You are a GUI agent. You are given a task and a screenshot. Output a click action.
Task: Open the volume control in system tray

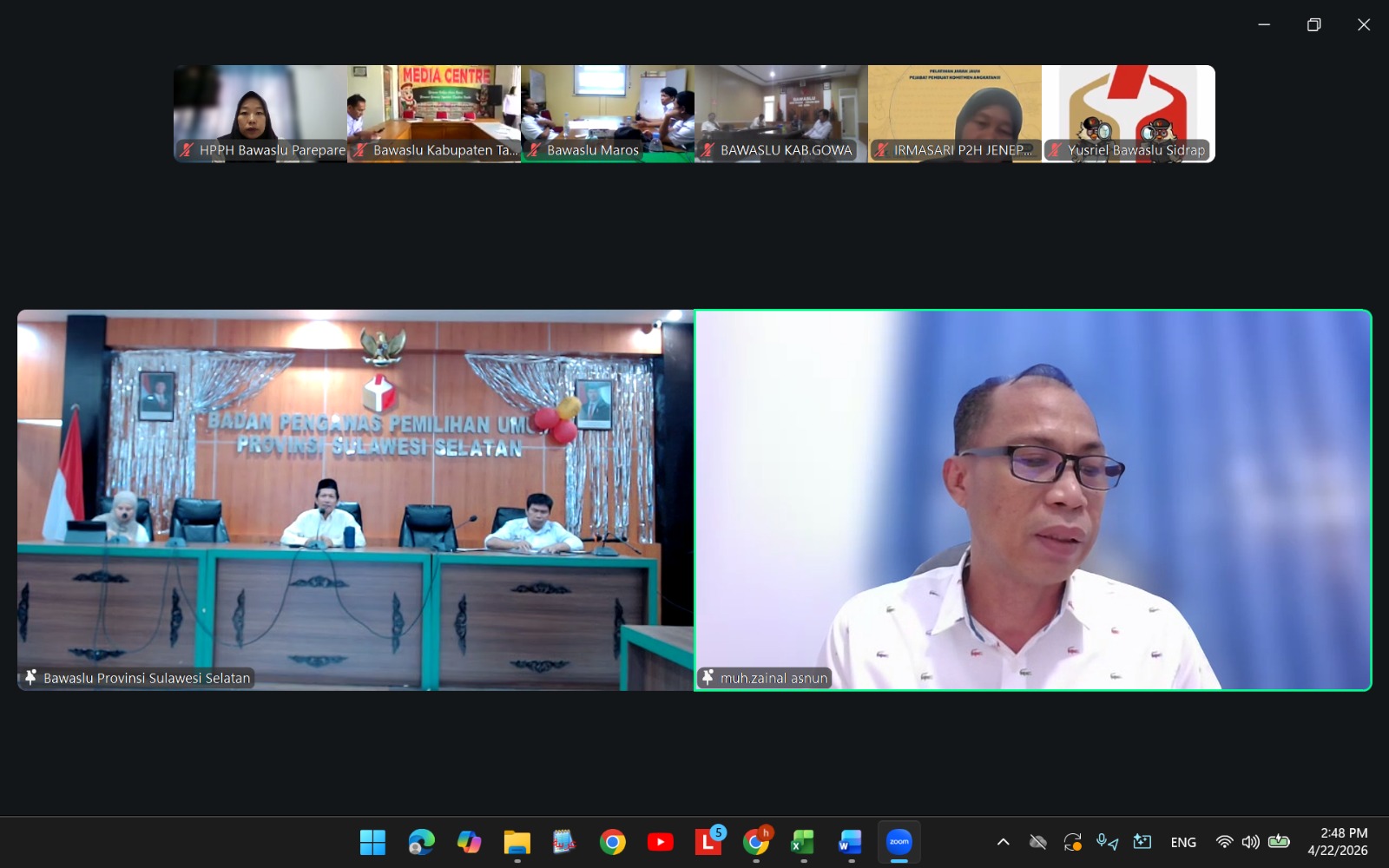pyautogui.click(x=1250, y=842)
